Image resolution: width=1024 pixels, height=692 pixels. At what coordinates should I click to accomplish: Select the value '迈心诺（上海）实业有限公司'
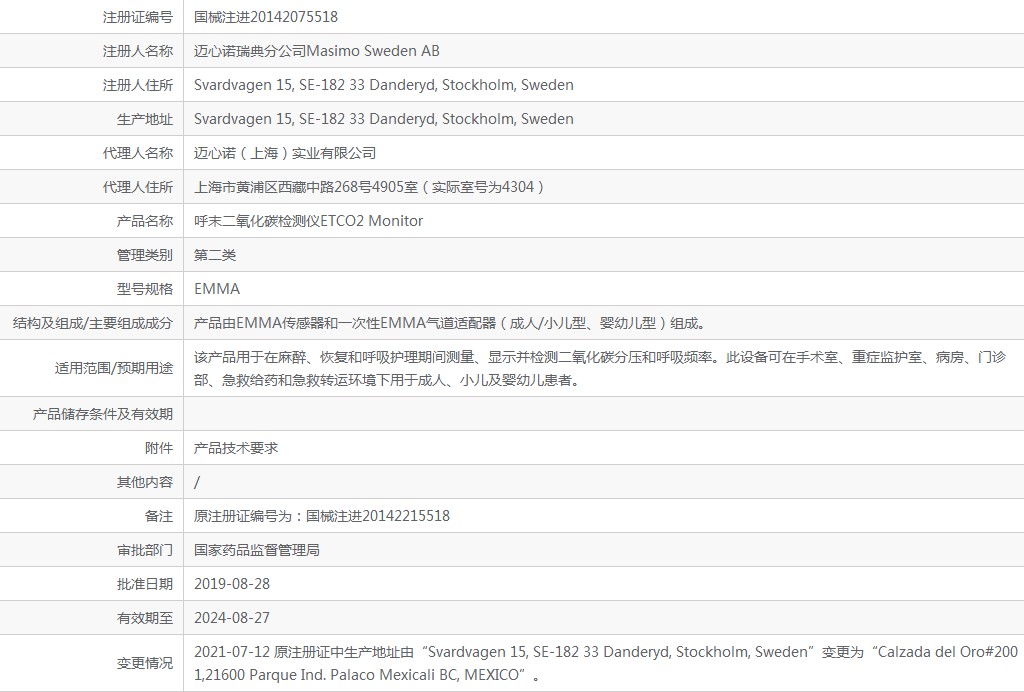[x=285, y=153]
